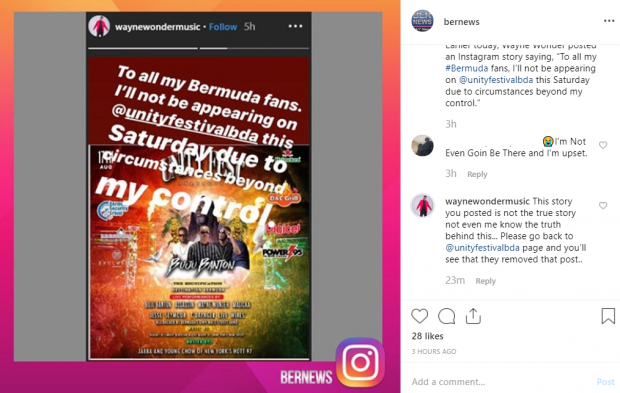Open the waynewondermusic story avatar
This screenshot has height=393, width=620.
click(x=99, y=26)
